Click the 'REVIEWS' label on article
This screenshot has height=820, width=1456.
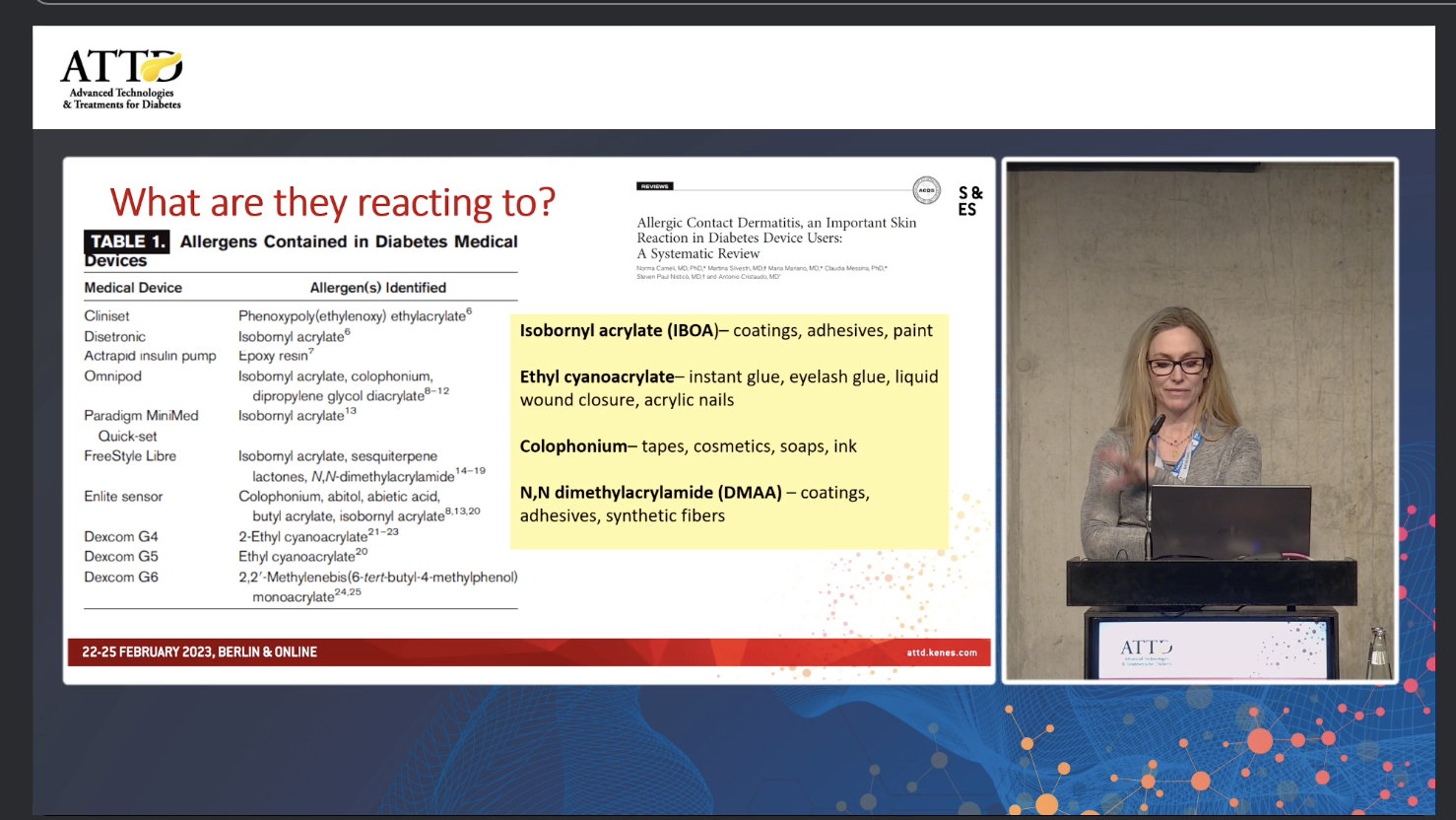tap(654, 186)
